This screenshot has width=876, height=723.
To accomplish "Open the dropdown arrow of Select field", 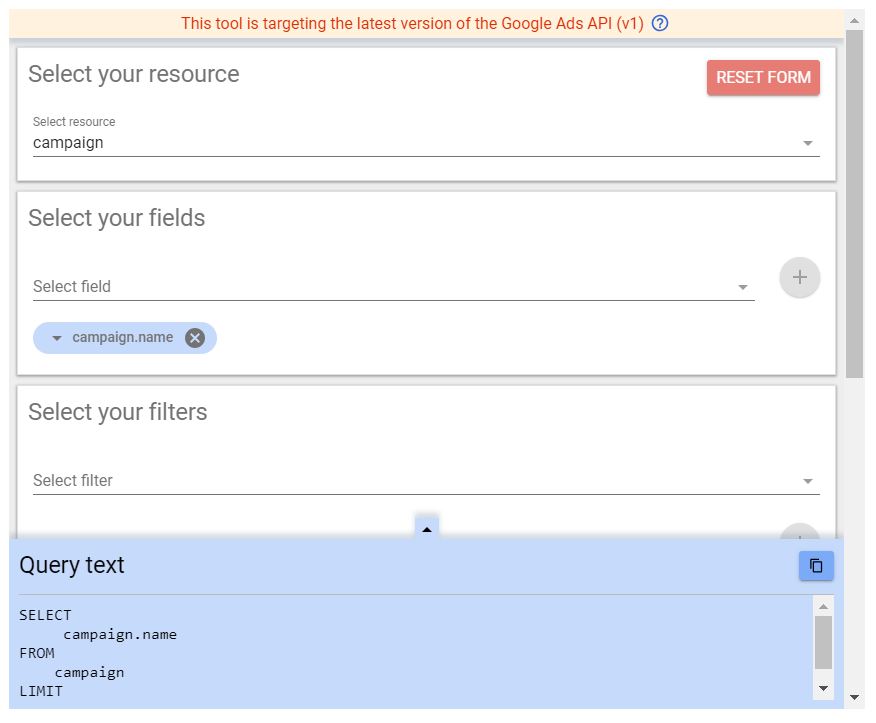I will pos(743,288).
